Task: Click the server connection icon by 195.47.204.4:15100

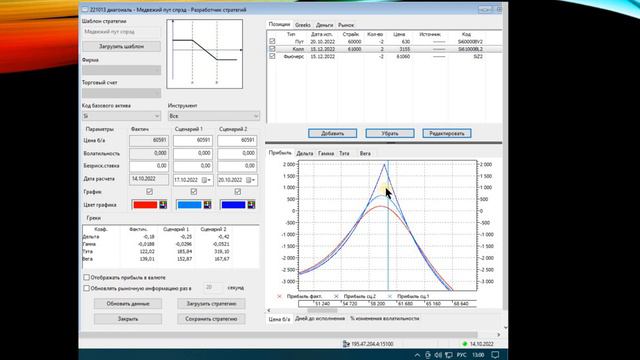Action: 346,344
